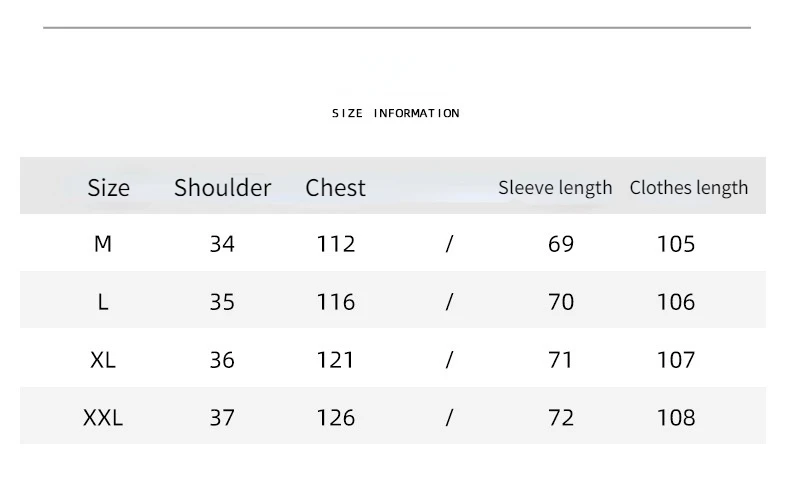
Task: Click sleeve length value 72
Action: click(x=561, y=418)
